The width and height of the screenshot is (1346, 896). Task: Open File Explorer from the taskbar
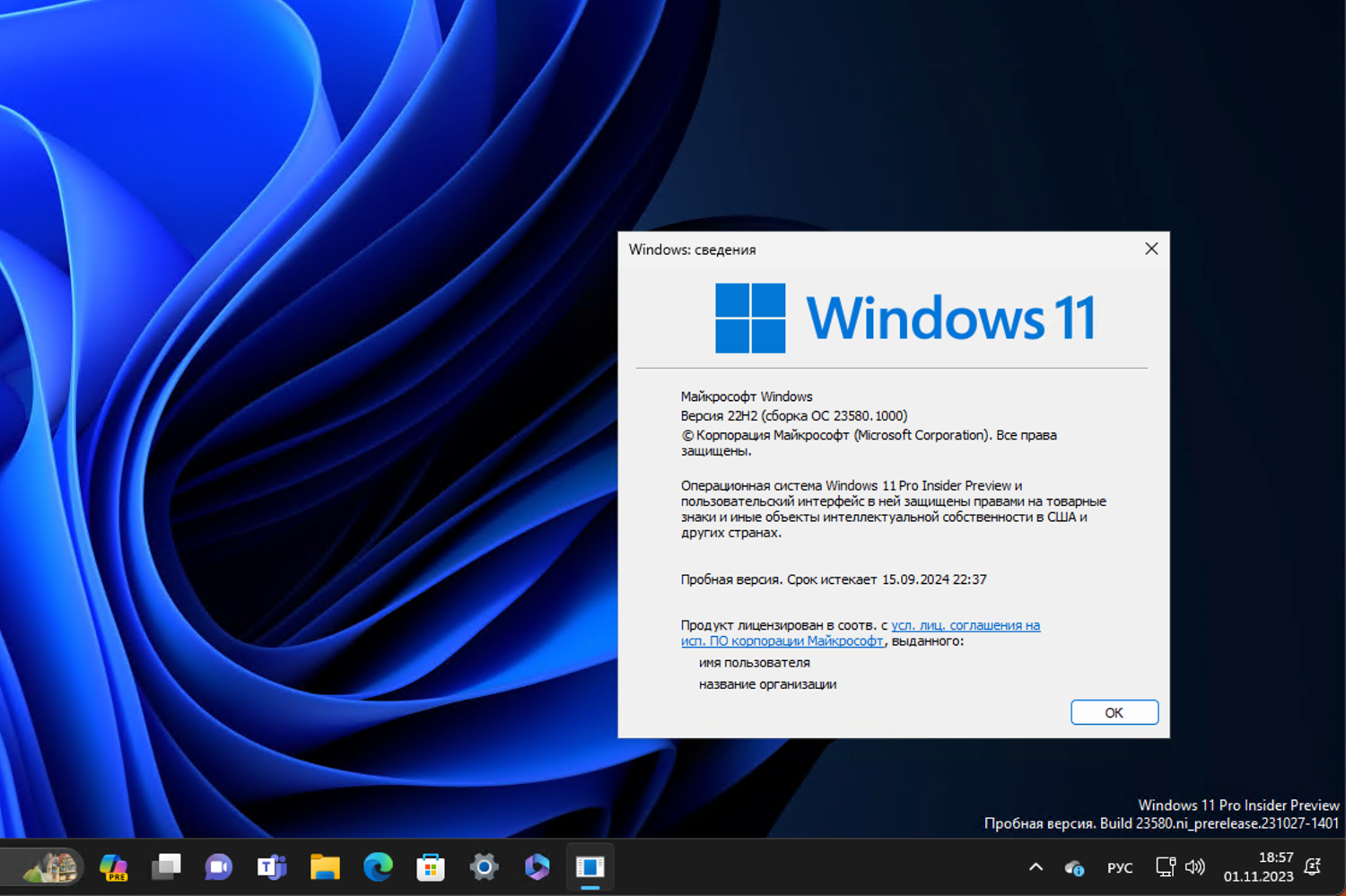324,867
